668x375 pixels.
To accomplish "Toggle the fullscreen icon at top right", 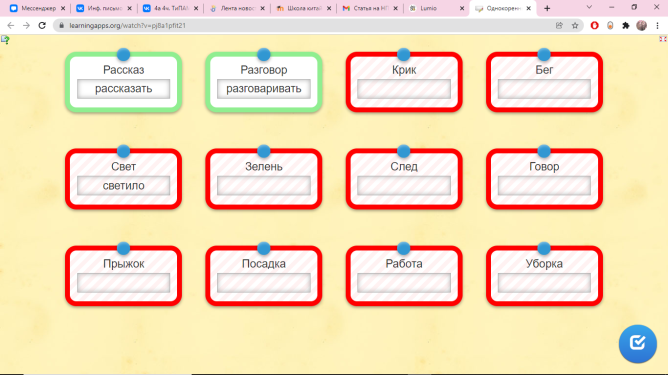I will pos(662,39).
